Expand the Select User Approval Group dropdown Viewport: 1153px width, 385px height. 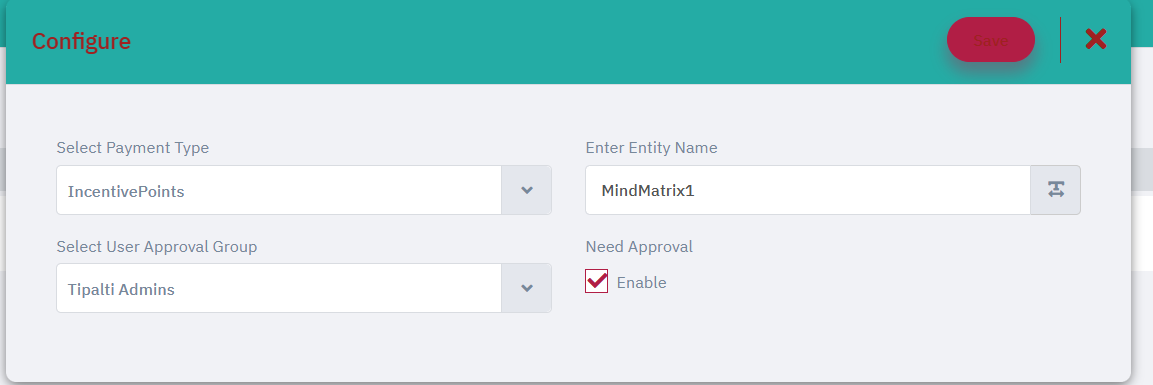tap(304, 288)
